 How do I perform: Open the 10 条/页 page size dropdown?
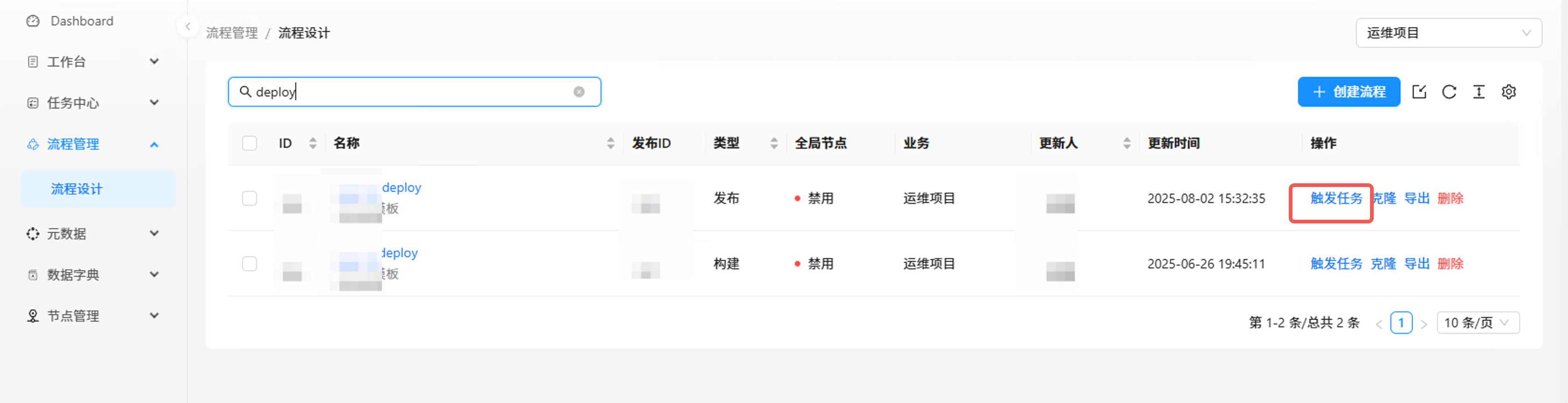(x=1477, y=323)
